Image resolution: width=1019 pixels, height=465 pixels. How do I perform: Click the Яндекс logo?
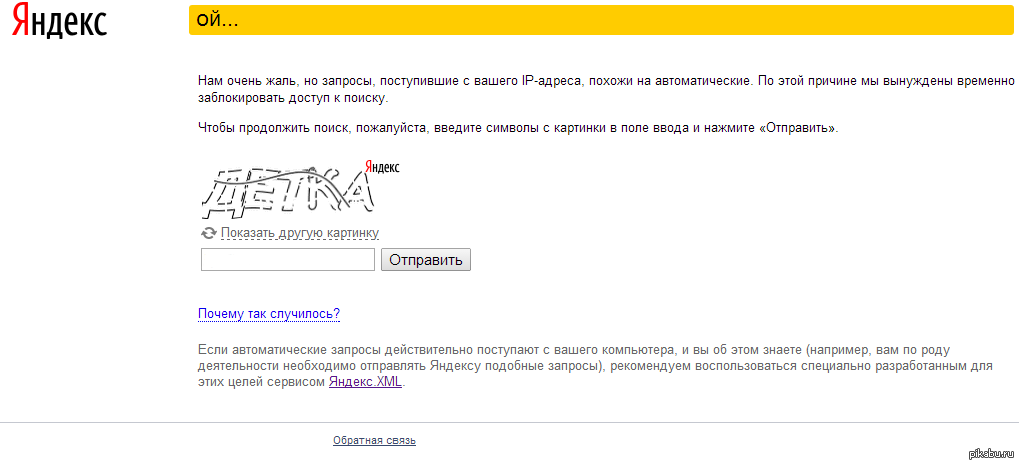(x=60, y=21)
